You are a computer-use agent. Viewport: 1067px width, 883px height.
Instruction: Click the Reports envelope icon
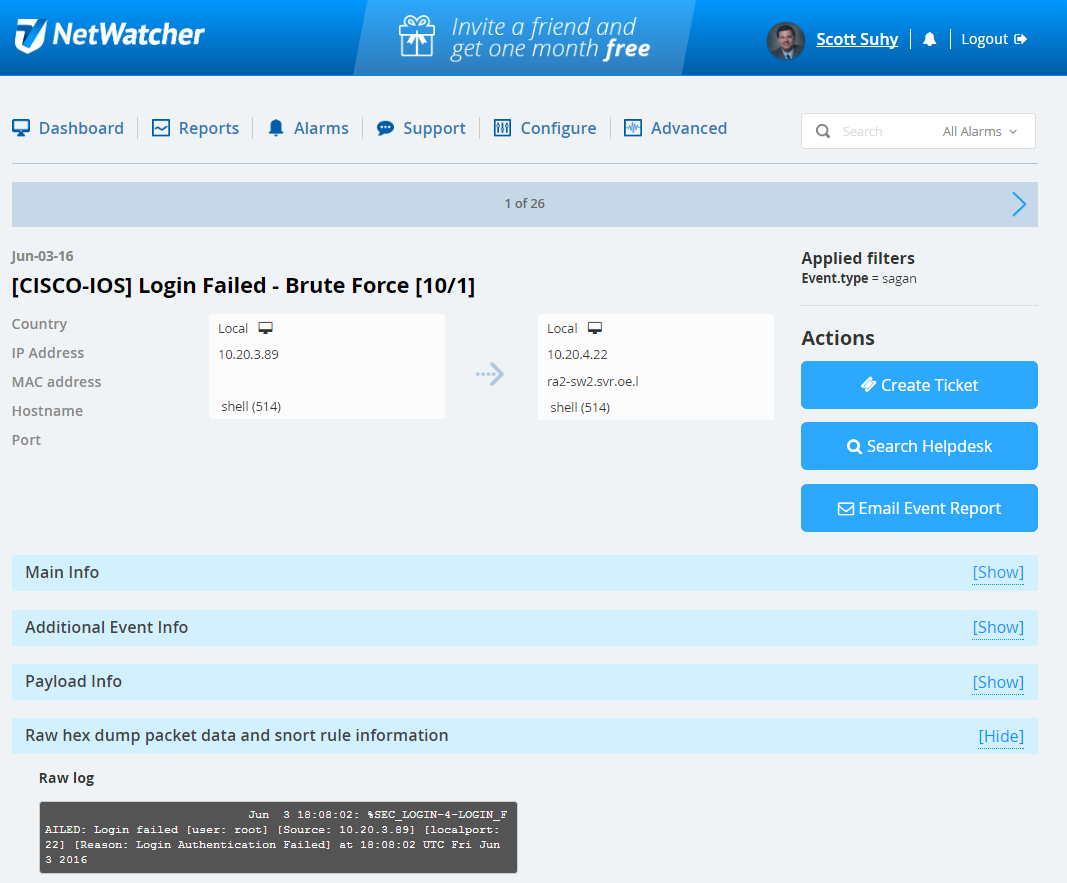tap(161, 127)
